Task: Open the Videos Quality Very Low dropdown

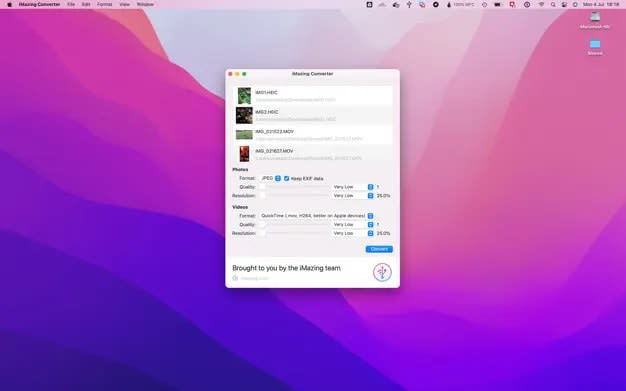Action: (353, 224)
